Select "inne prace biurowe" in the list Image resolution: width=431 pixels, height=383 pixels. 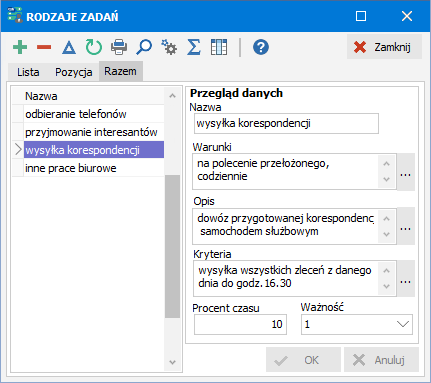coord(88,168)
